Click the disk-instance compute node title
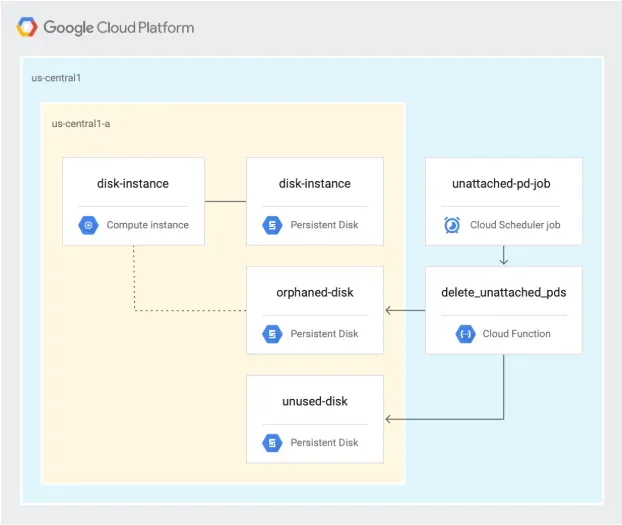This screenshot has width=622, height=525. tap(133, 184)
